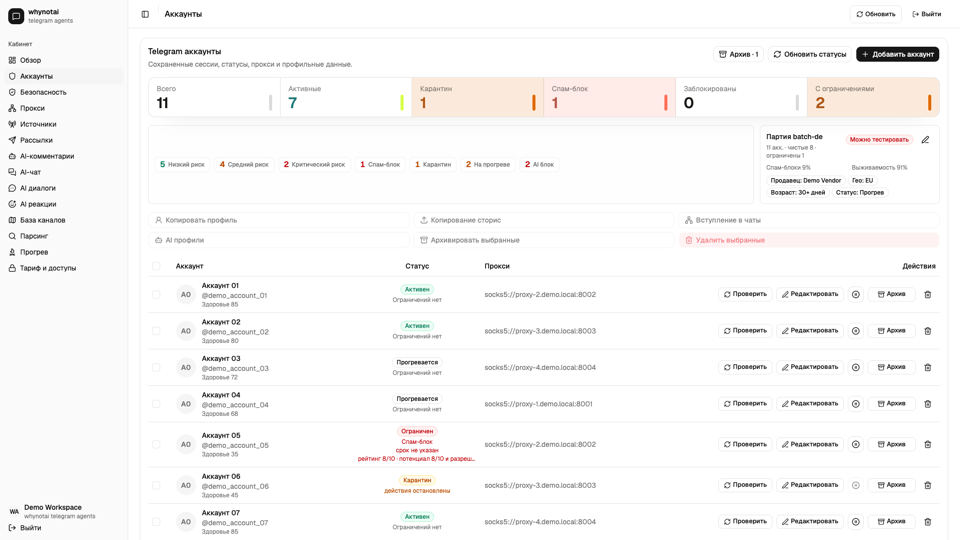Click round target icon for Аккаунт 01

point(856,294)
